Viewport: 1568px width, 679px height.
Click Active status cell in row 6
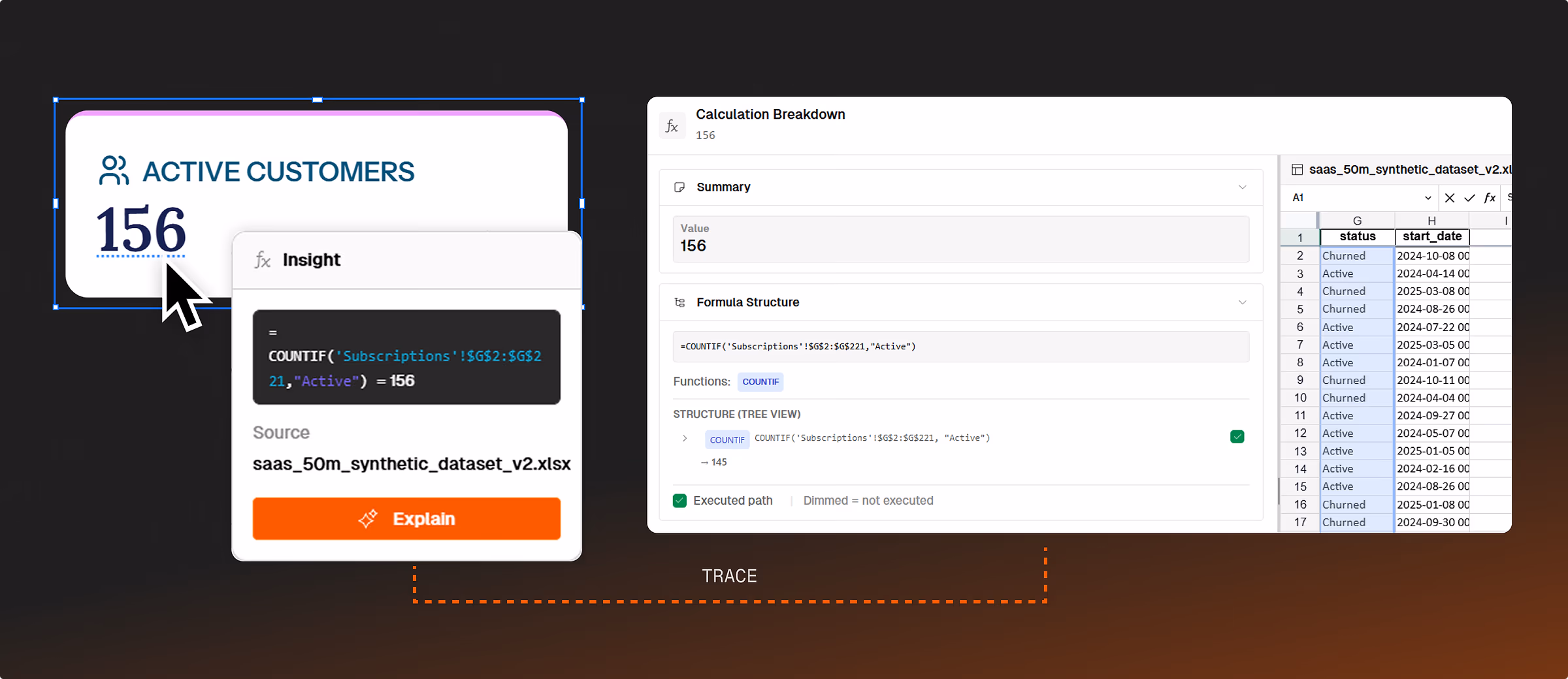coord(1357,327)
